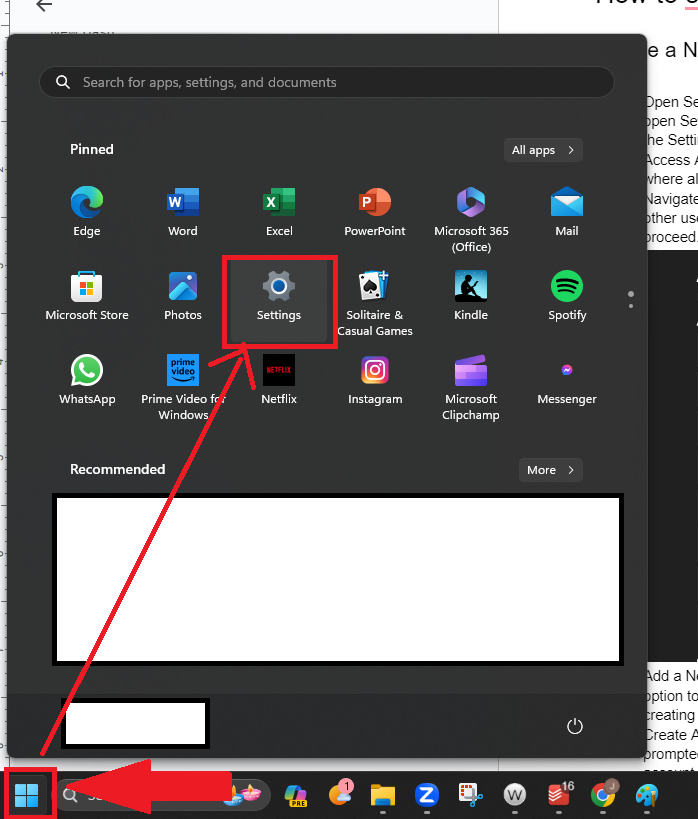The width and height of the screenshot is (698, 819).
Task: Click the Start menu search field
Action: 327,82
